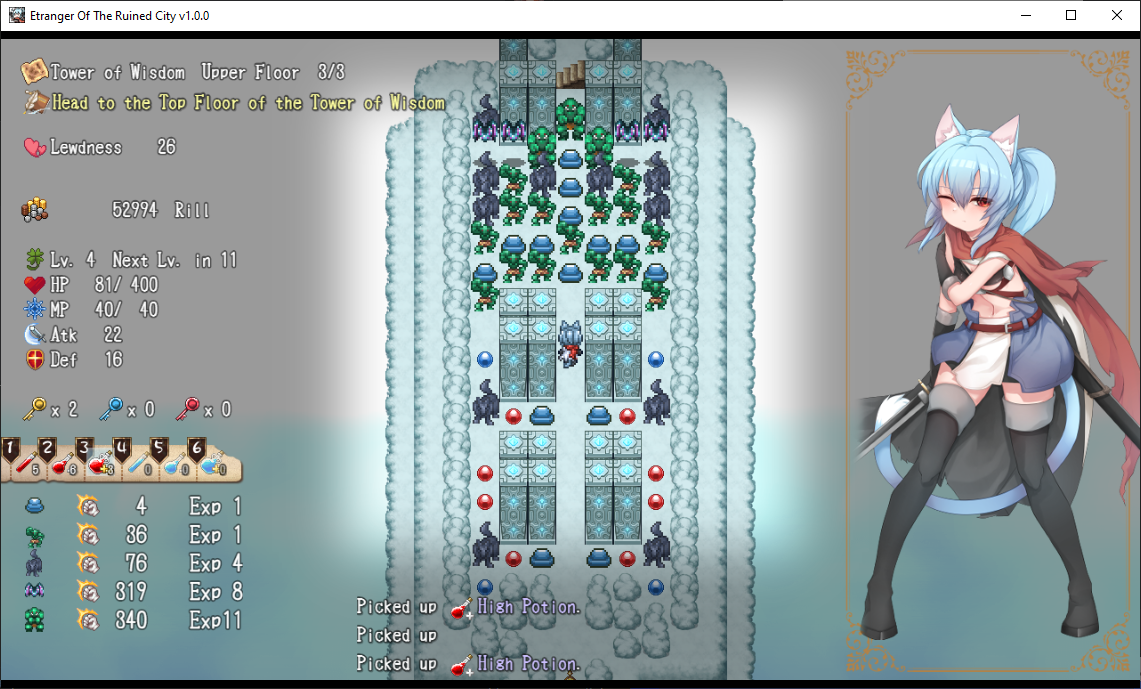This screenshot has height=689, width=1141.
Task: Click the blue snowflake MP icon
Action: click(34, 309)
